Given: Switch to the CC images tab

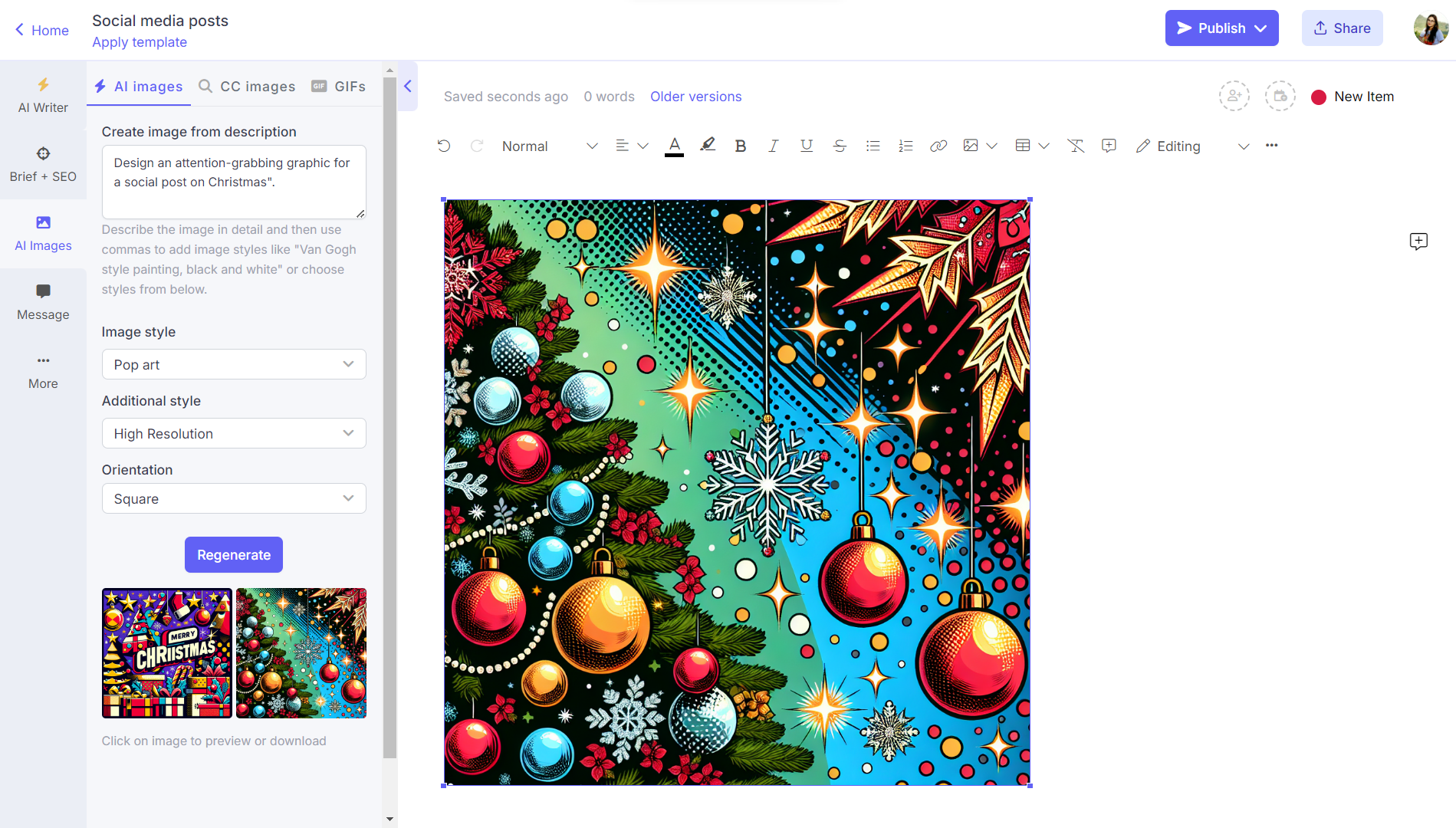Looking at the screenshot, I should (x=247, y=86).
